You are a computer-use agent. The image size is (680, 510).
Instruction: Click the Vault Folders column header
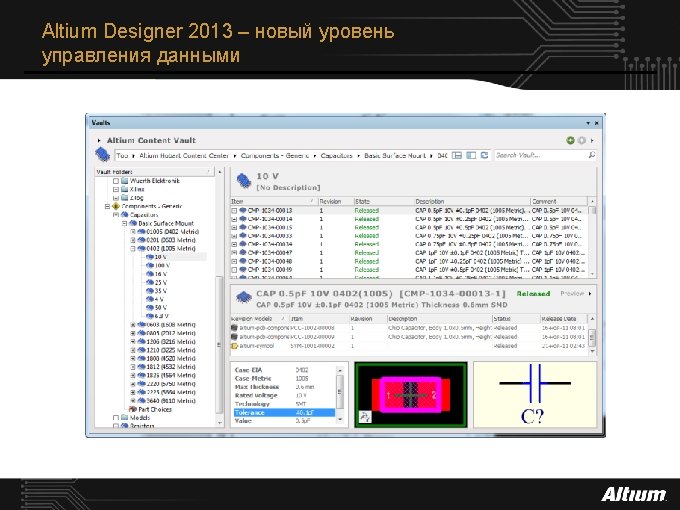[154, 172]
